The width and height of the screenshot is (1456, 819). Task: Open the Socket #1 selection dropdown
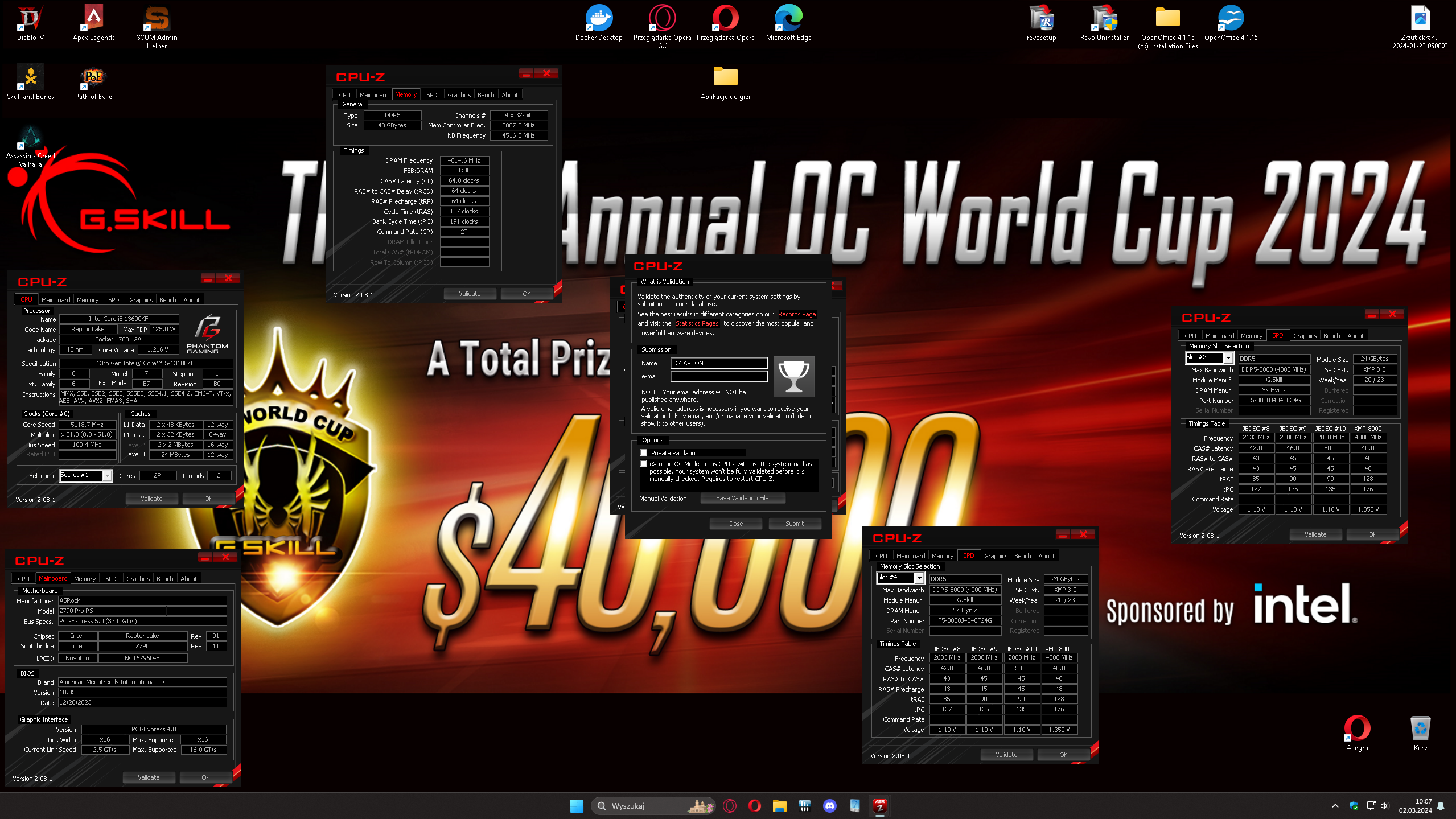(x=85, y=475)
